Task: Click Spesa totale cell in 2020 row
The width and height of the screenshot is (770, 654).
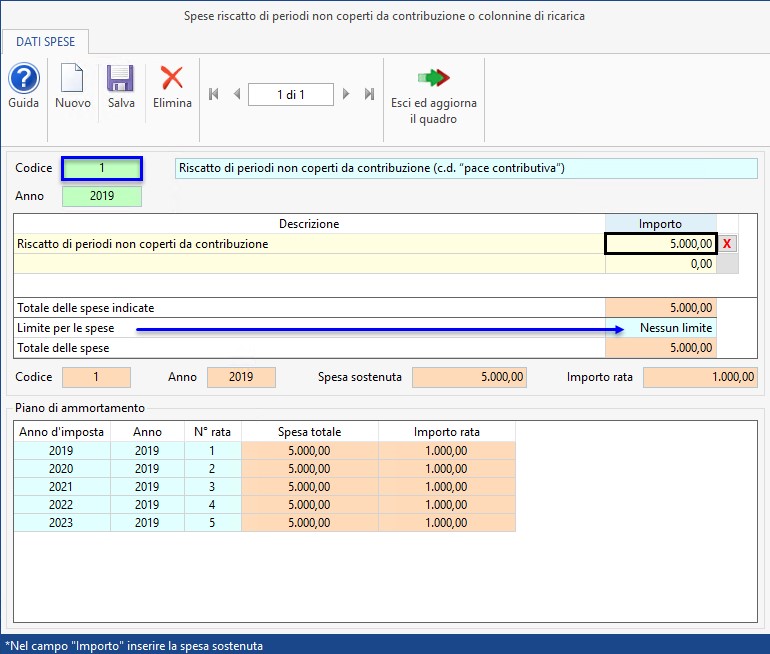Action: 309,469
